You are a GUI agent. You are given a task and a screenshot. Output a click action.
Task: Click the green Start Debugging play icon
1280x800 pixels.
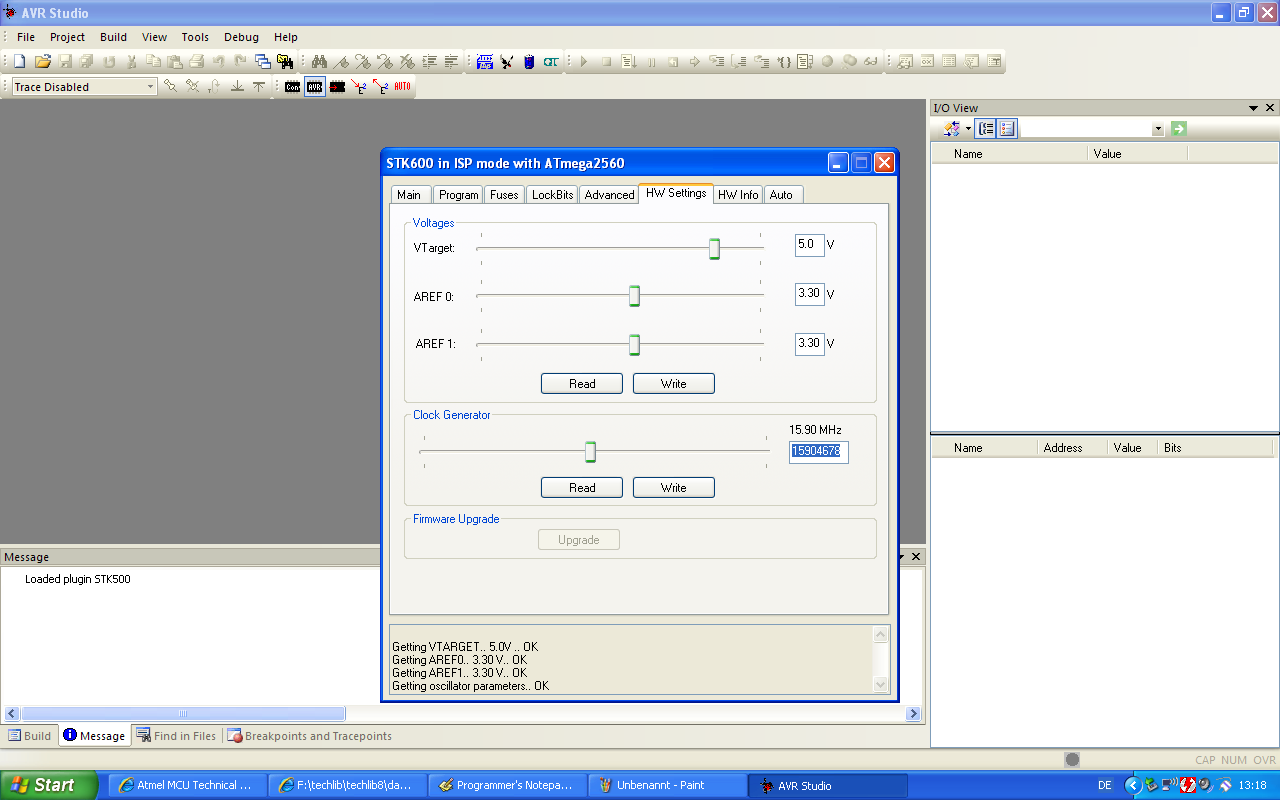(583, 62)
